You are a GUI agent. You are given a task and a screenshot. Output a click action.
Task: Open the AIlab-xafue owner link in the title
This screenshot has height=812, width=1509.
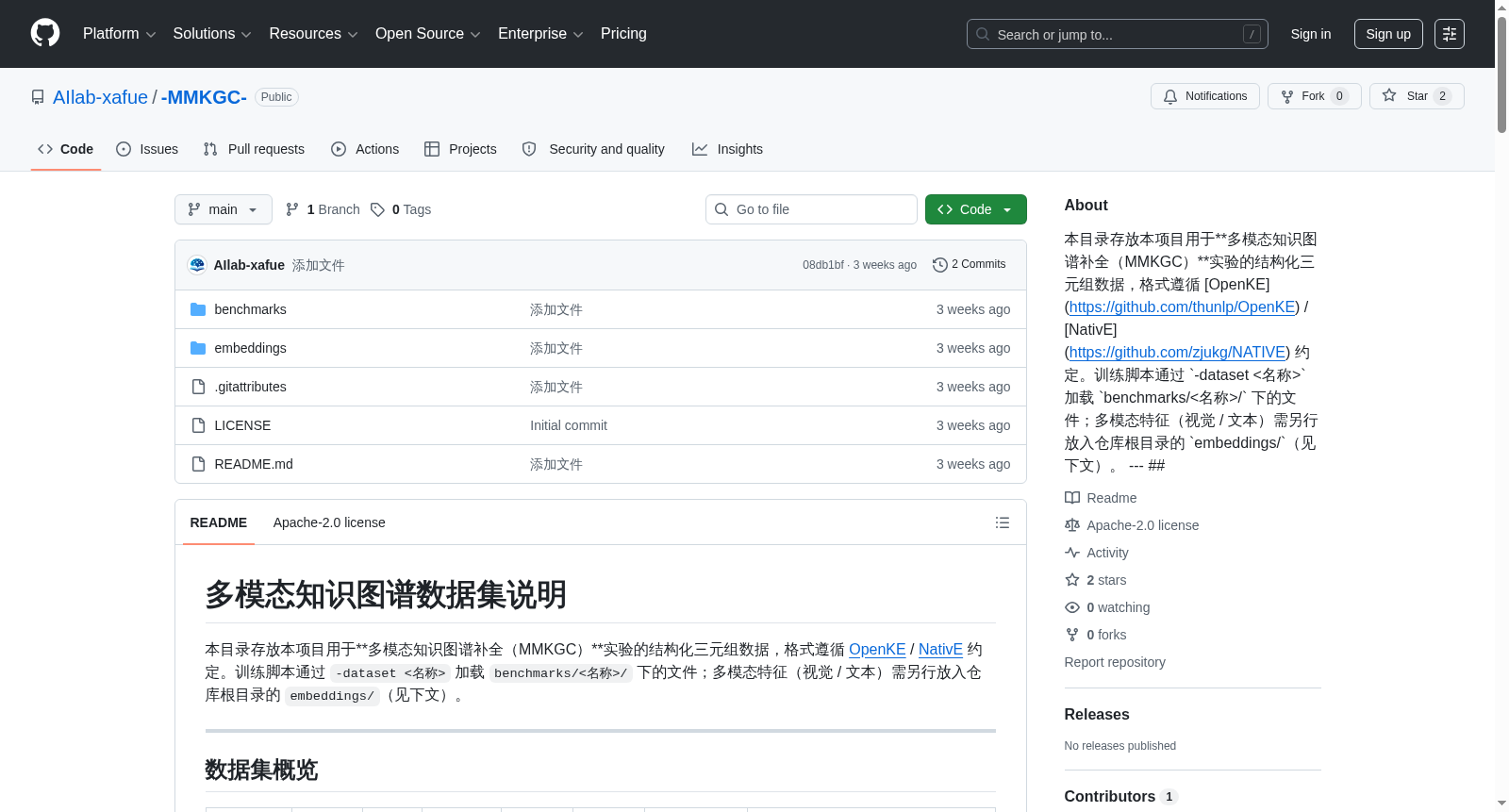coord(100,97)
